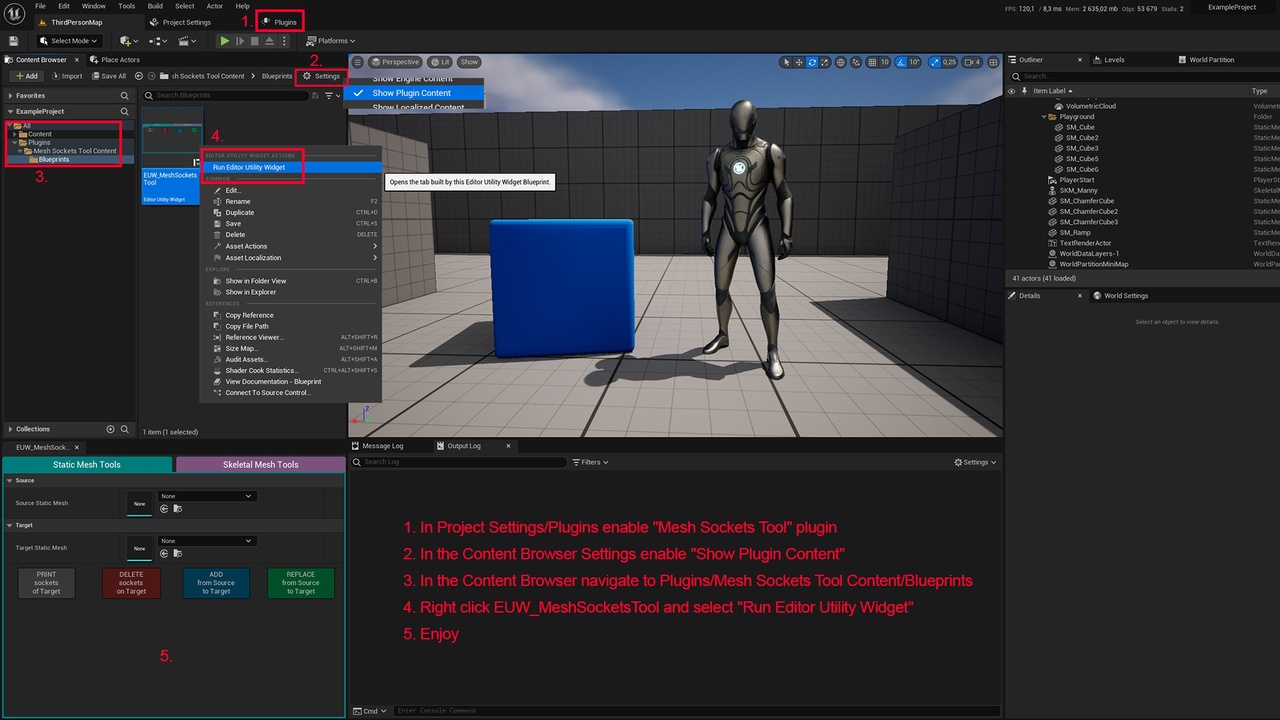Switch to the Plugins tab
The image size is (1280, 720).
280,22
